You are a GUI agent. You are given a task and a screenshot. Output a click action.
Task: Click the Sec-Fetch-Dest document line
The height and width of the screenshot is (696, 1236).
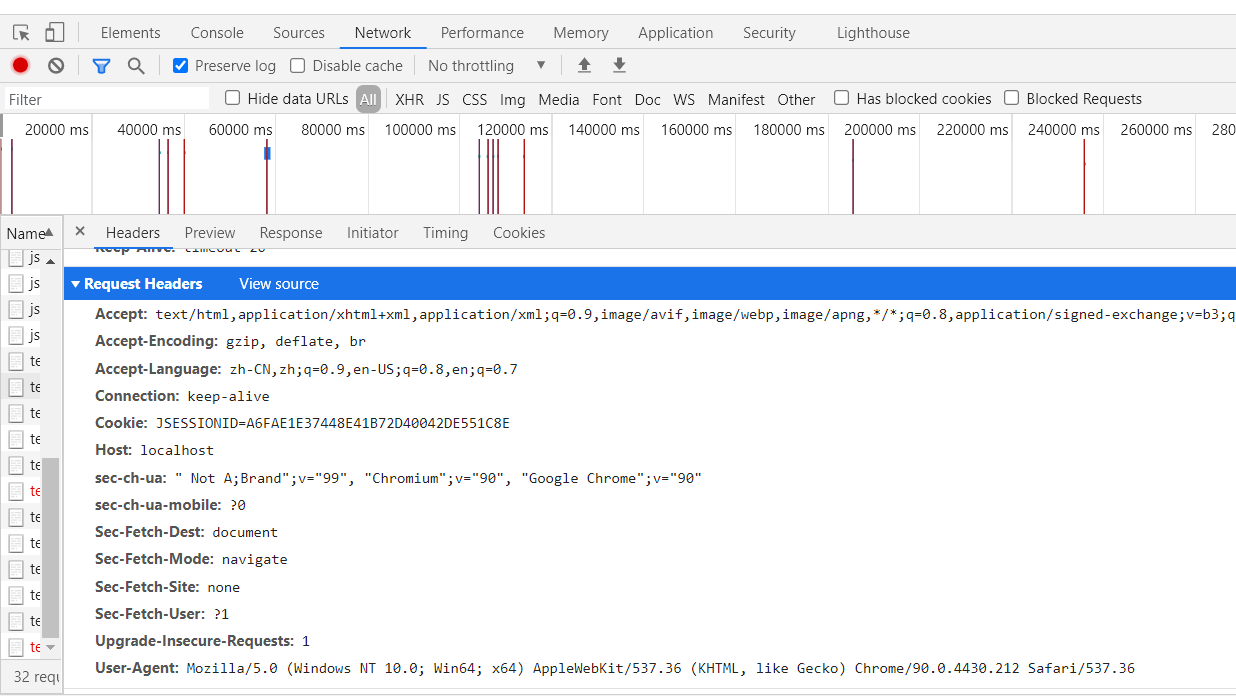(186, 532)
